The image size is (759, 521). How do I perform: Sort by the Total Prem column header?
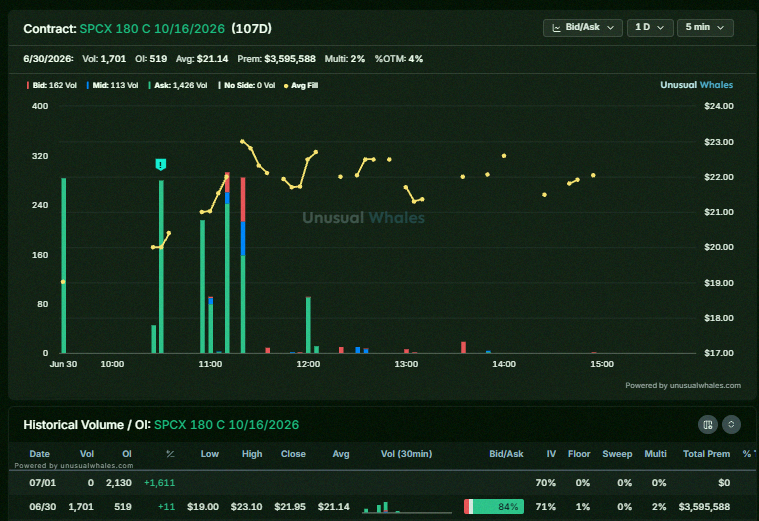click(x=706, y=454)
